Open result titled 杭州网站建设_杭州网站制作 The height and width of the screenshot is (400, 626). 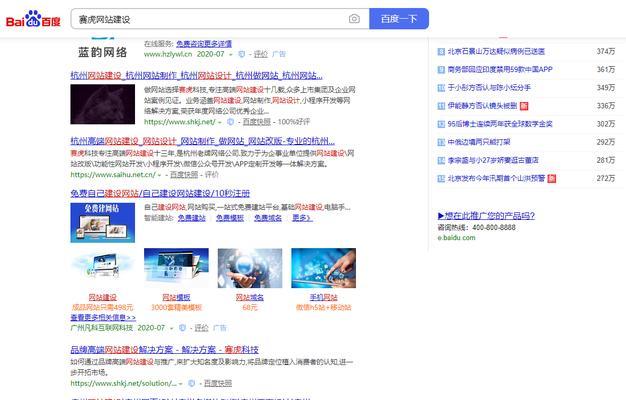[196, 75]
